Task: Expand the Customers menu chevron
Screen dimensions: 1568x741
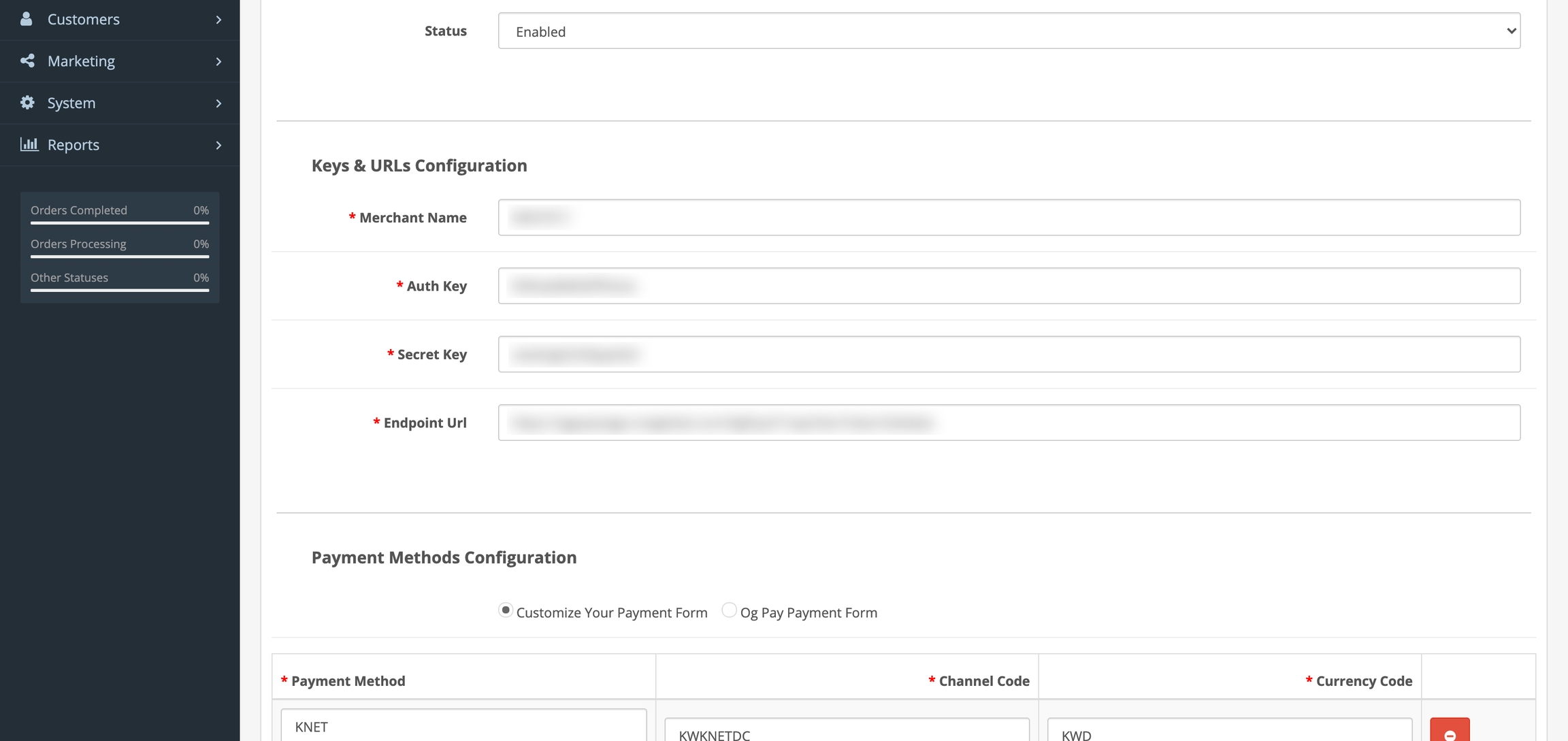Action: point(218,20)
